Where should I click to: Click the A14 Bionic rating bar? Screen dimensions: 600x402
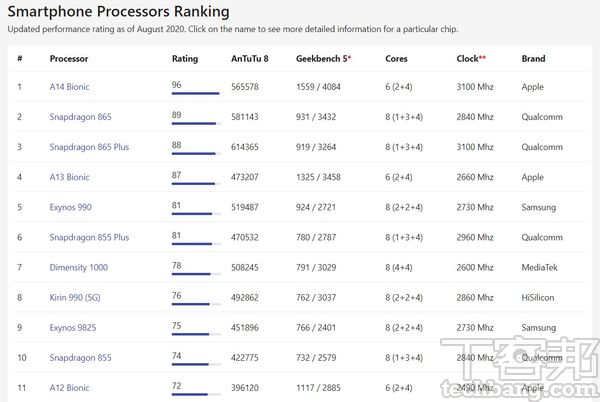(x=195, y=94)
